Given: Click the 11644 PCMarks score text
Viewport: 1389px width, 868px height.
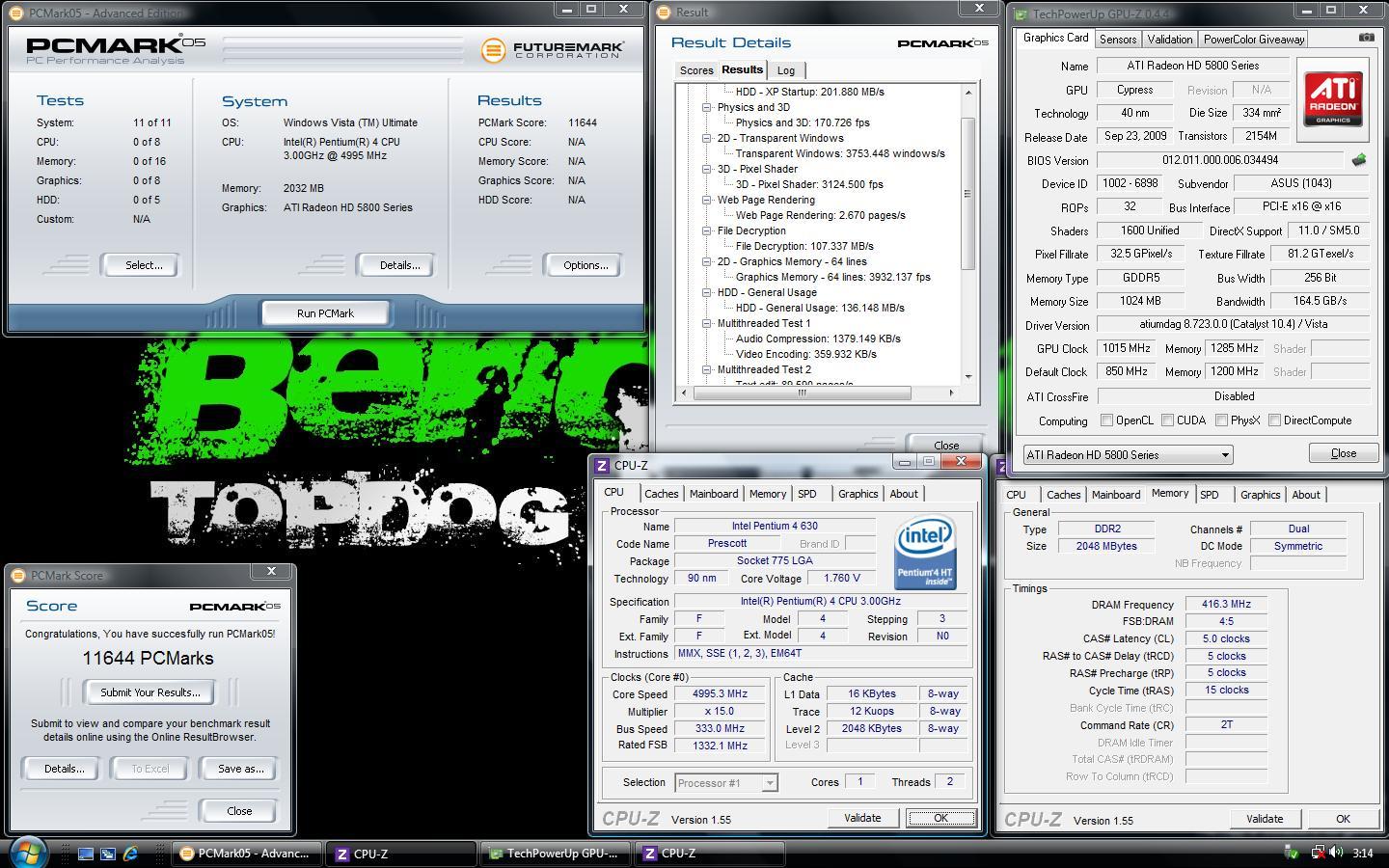Looking at the screenshot, I should (x=148, y=658).
